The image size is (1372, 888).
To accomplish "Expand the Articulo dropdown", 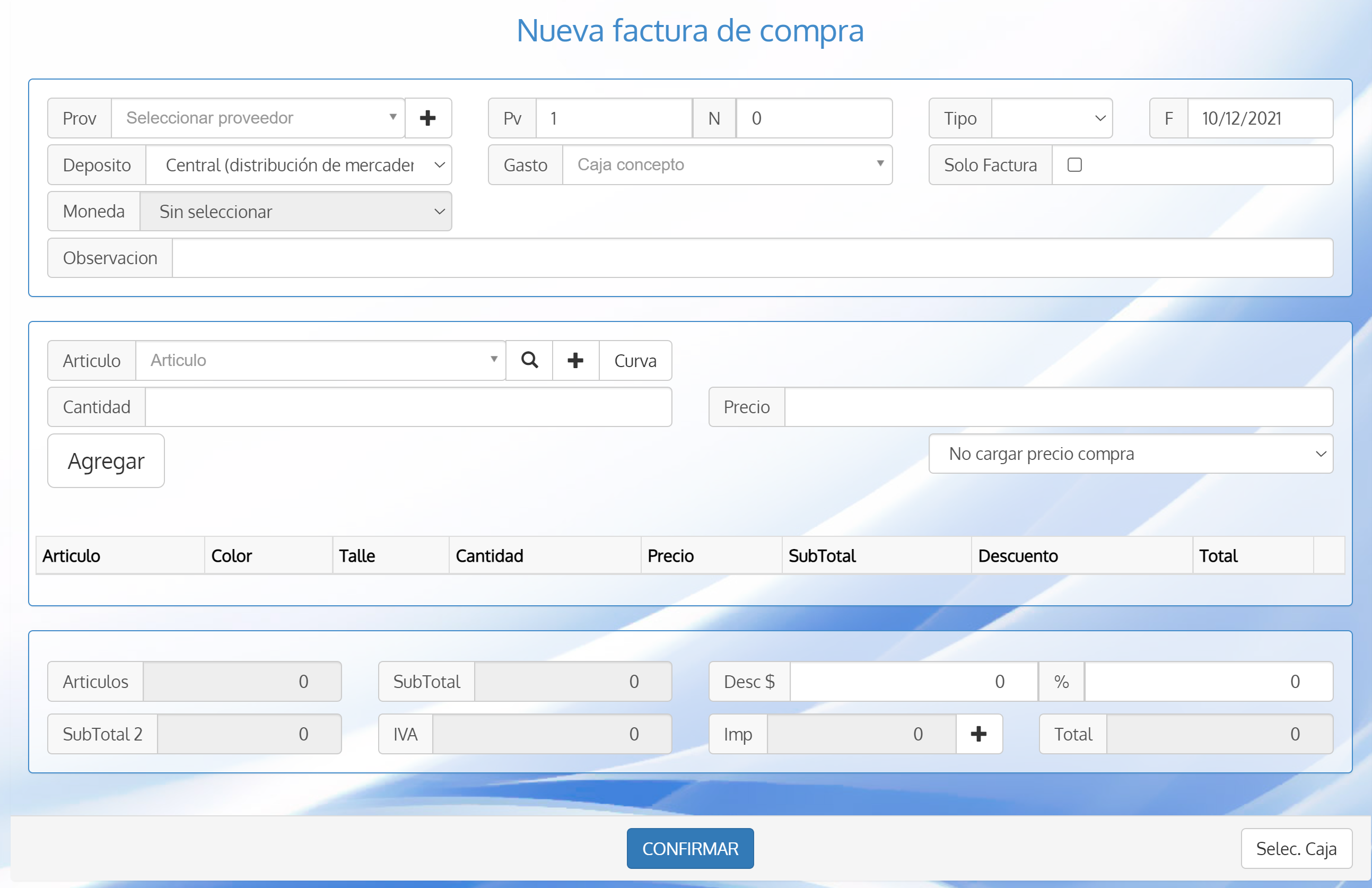I will tap(320, 360).
